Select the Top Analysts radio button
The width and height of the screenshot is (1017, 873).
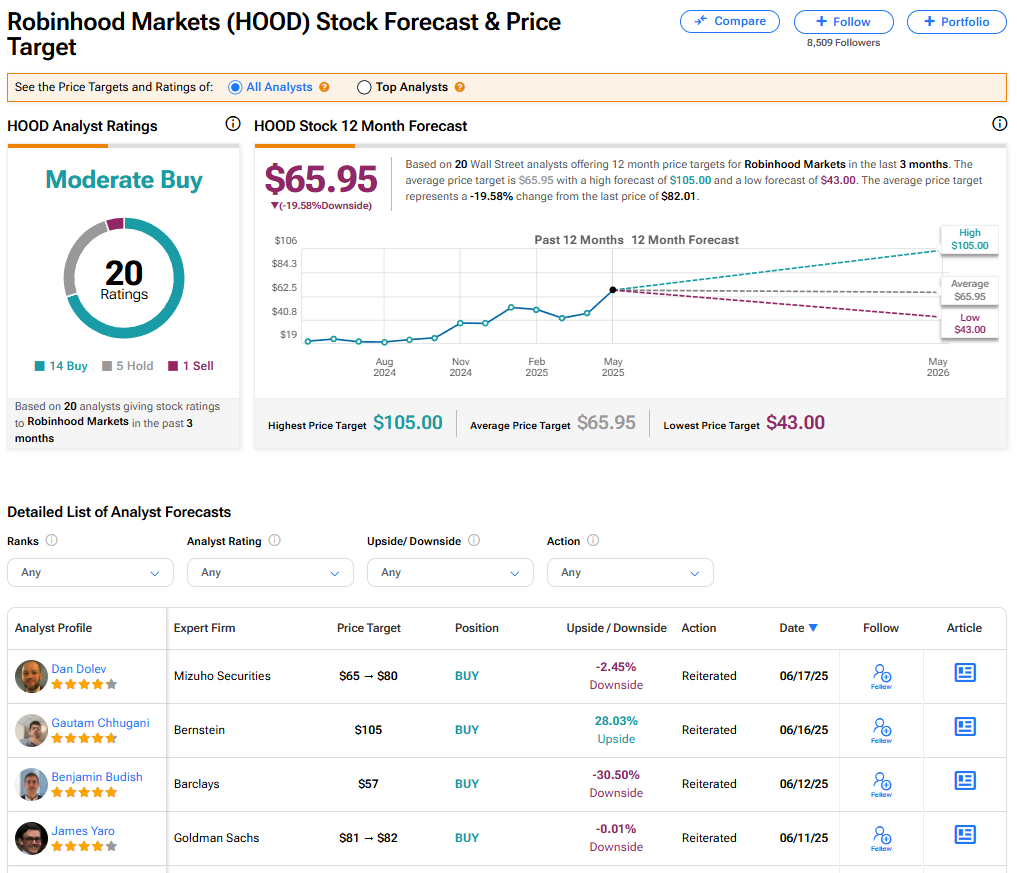coord(364,88)
